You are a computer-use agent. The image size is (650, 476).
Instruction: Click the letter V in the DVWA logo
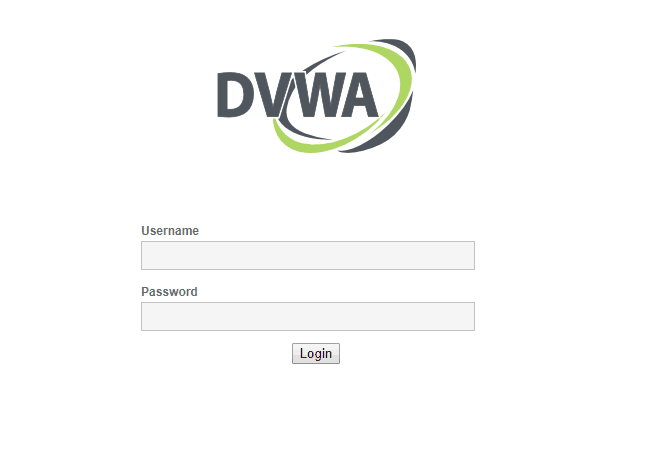(x=270, y=95)
